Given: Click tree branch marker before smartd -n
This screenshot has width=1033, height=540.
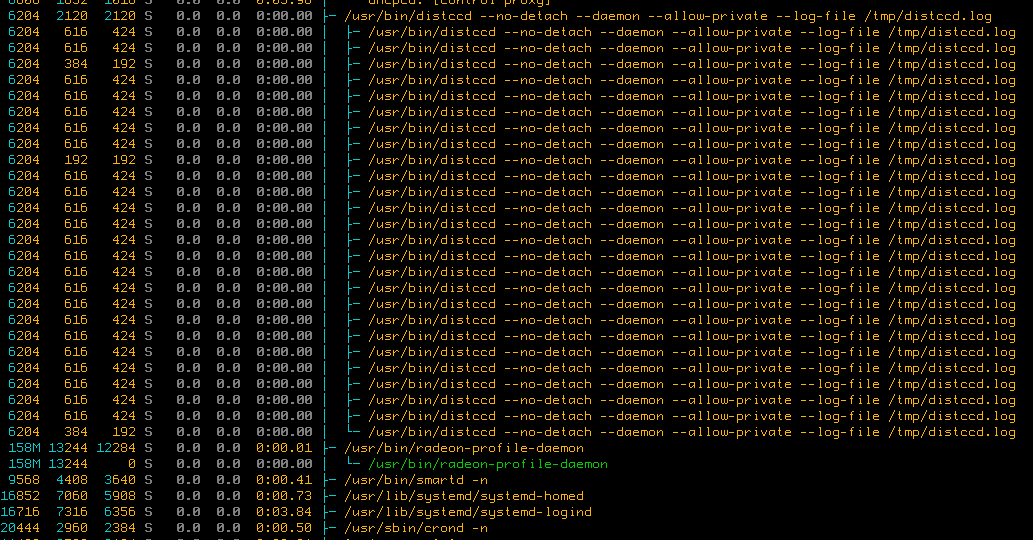Looking at the screenshot, I should [x=330, y=480].
